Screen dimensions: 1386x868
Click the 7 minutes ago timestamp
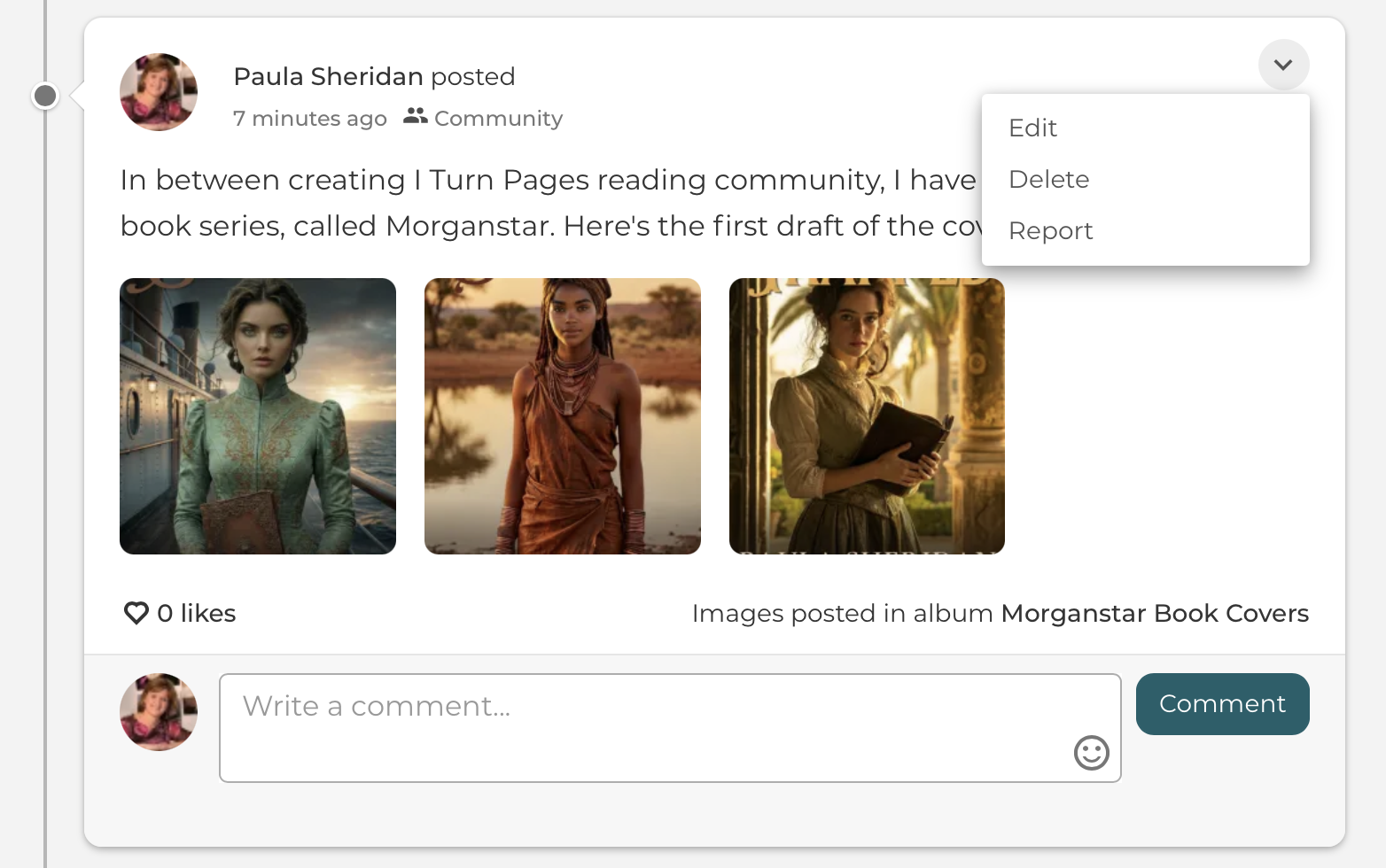[310, 119]
